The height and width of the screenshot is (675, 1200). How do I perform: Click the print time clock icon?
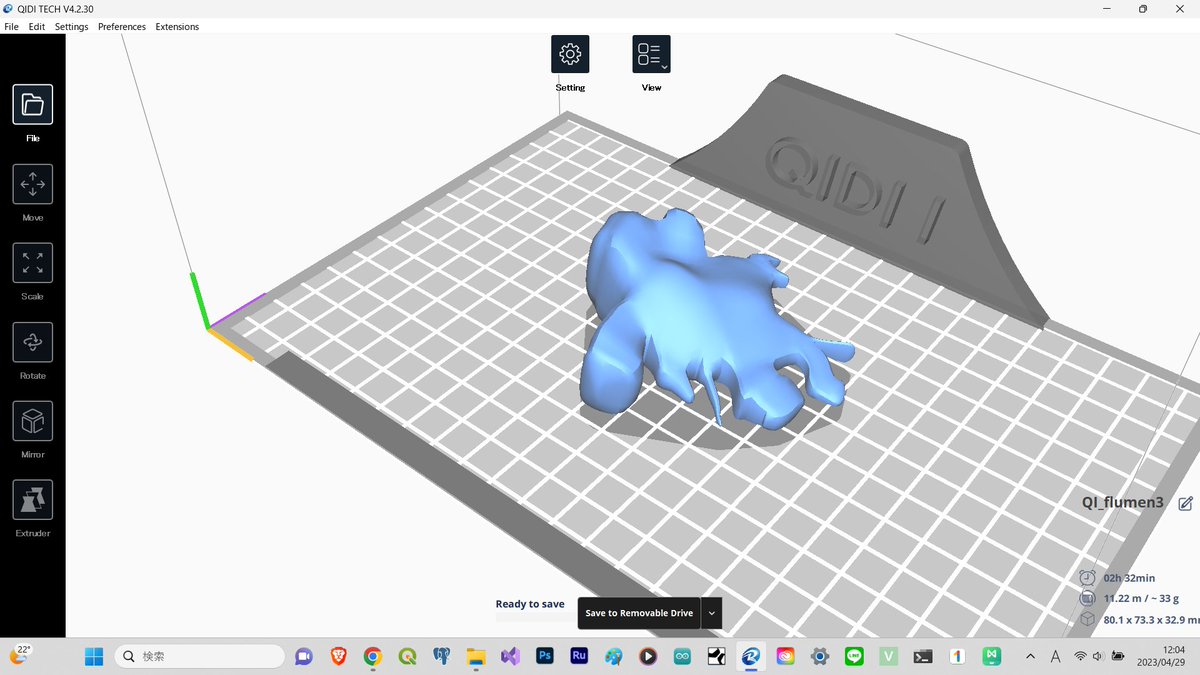pyautogui.click(x=1088, y=578)
